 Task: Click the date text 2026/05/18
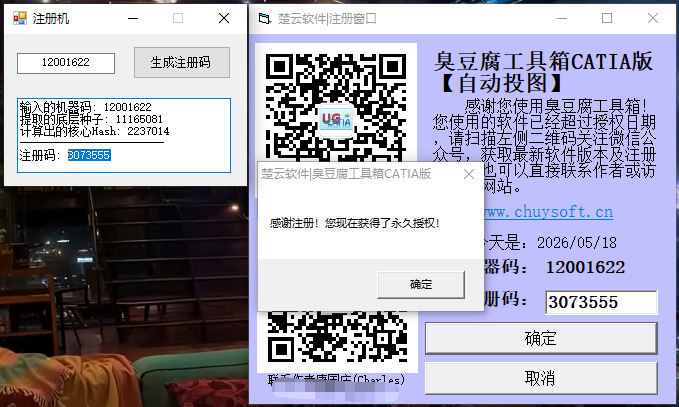coord(577,243)
